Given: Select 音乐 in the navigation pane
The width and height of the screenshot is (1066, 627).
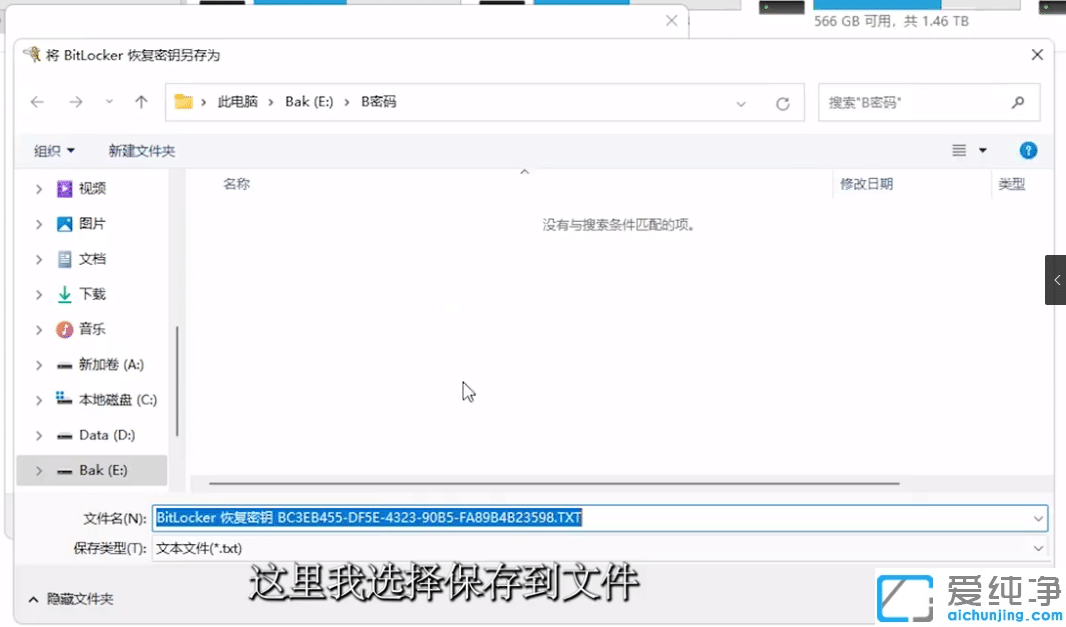Looking at the screenshot, I should click(92, 329).
